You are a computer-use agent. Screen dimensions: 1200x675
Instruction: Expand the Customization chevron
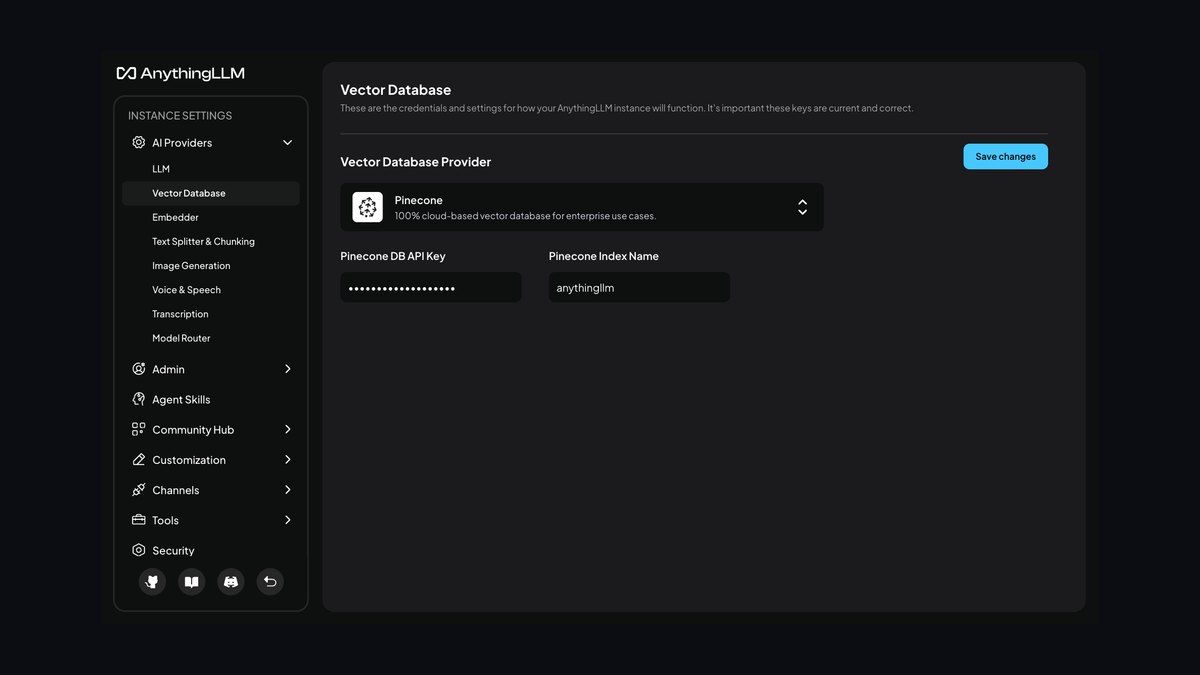pyautogui.click(x=287, y=460)
